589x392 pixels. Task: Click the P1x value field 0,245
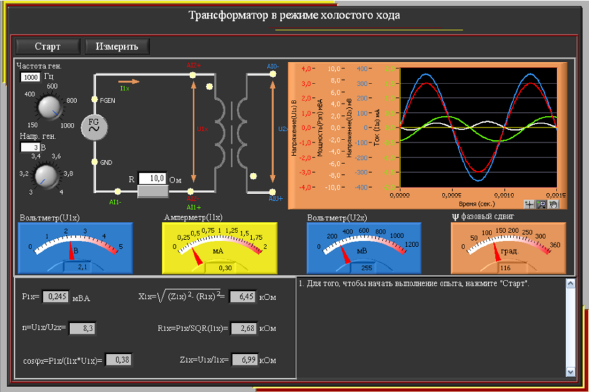click(x=56, y=297)
